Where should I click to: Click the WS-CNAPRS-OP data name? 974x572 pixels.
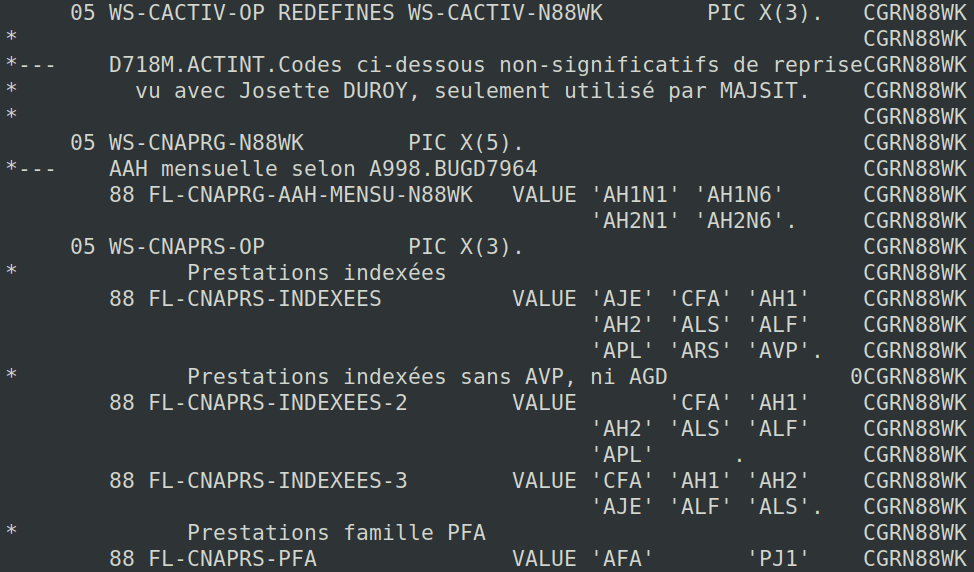point(187,247)
